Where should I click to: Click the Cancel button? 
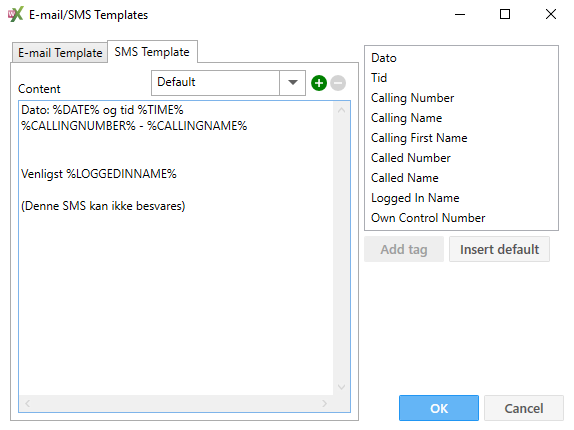(524, 408)
